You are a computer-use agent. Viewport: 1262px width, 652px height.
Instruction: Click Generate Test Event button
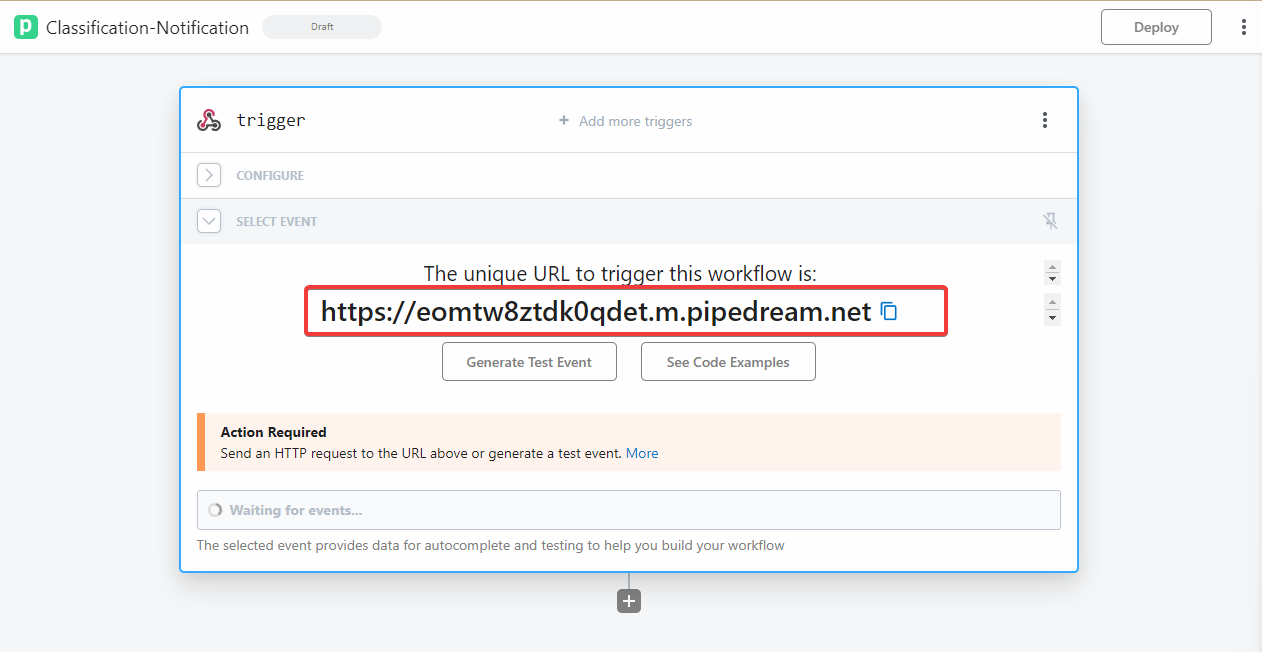click(529, 362)
